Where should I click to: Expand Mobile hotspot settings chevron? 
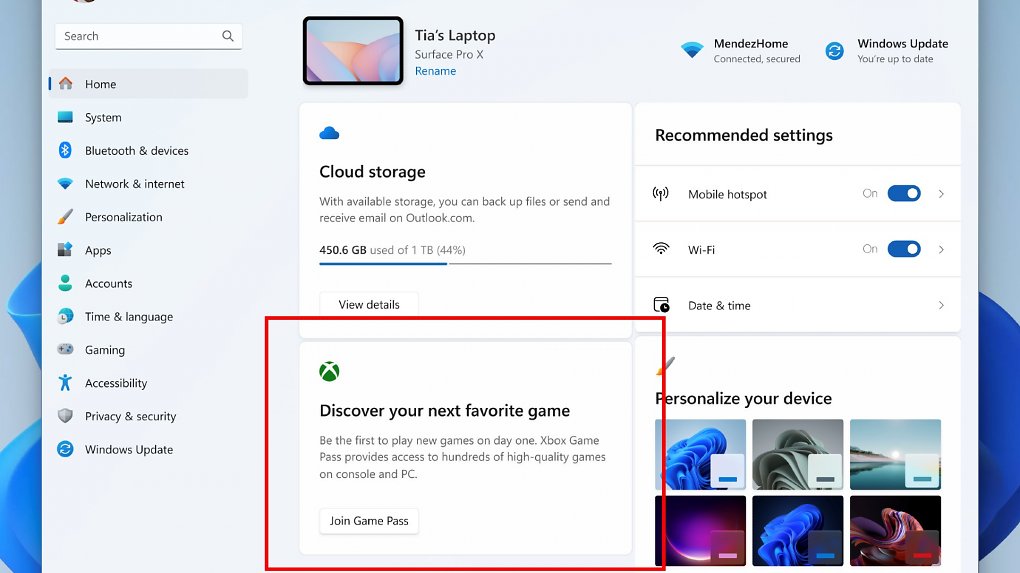coord(941,194)
